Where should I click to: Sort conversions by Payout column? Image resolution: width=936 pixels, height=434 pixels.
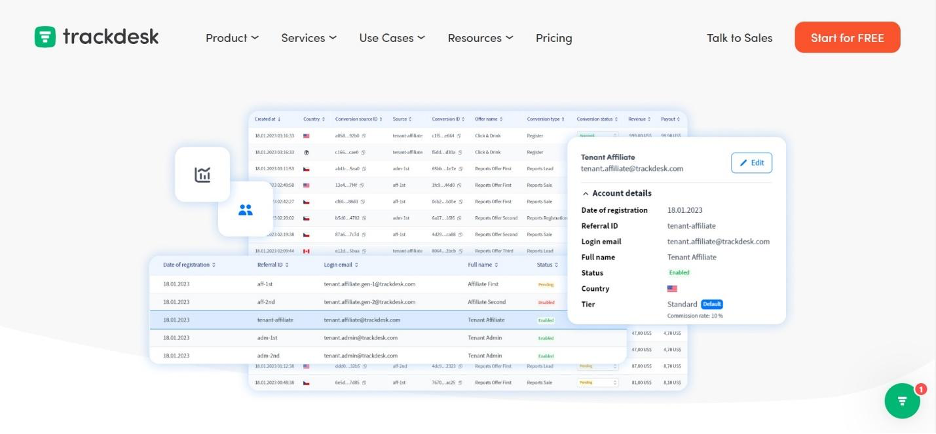click(670, 119)
